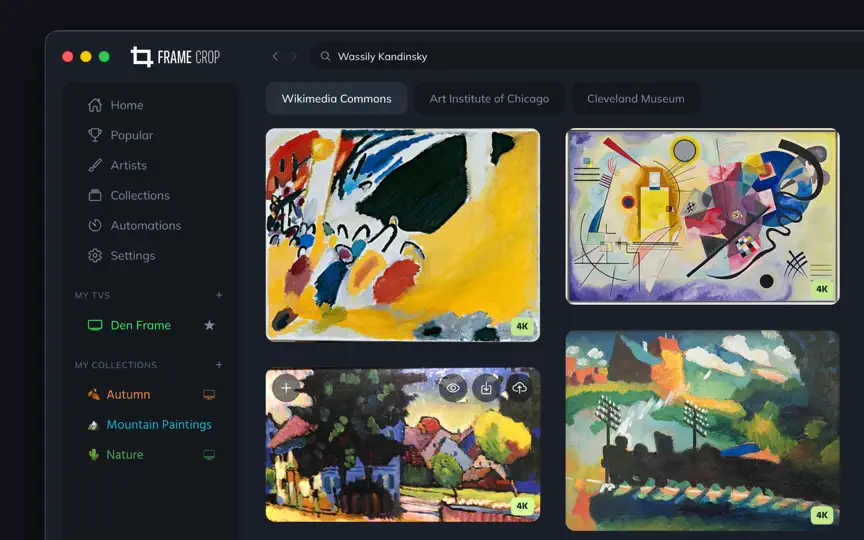Open the geometric Yellow-Red-Blue painting thumbnail
This screenshot has width=864, height=540.
(703, 217)
